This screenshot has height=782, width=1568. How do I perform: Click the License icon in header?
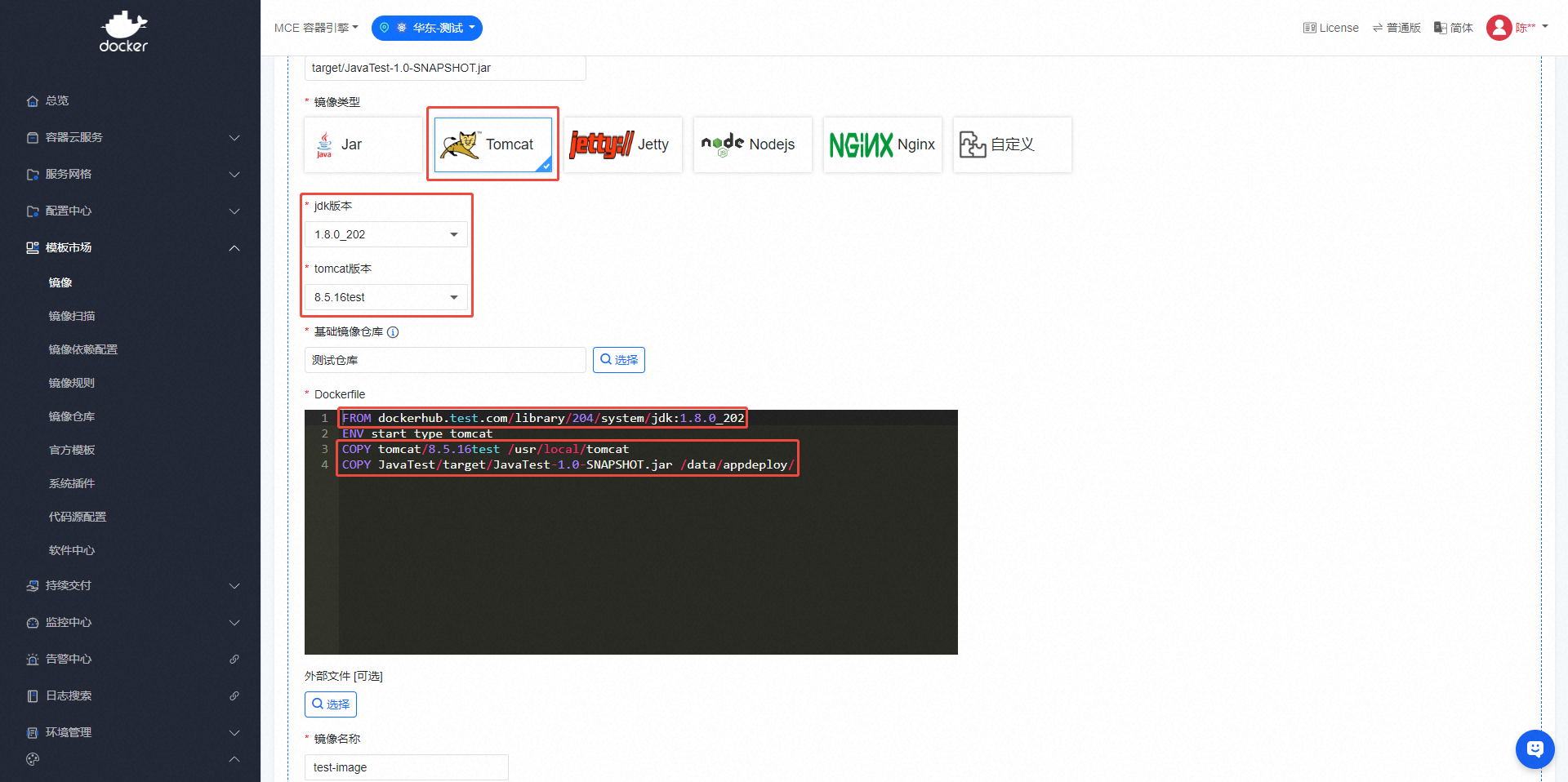point(1309,28)
